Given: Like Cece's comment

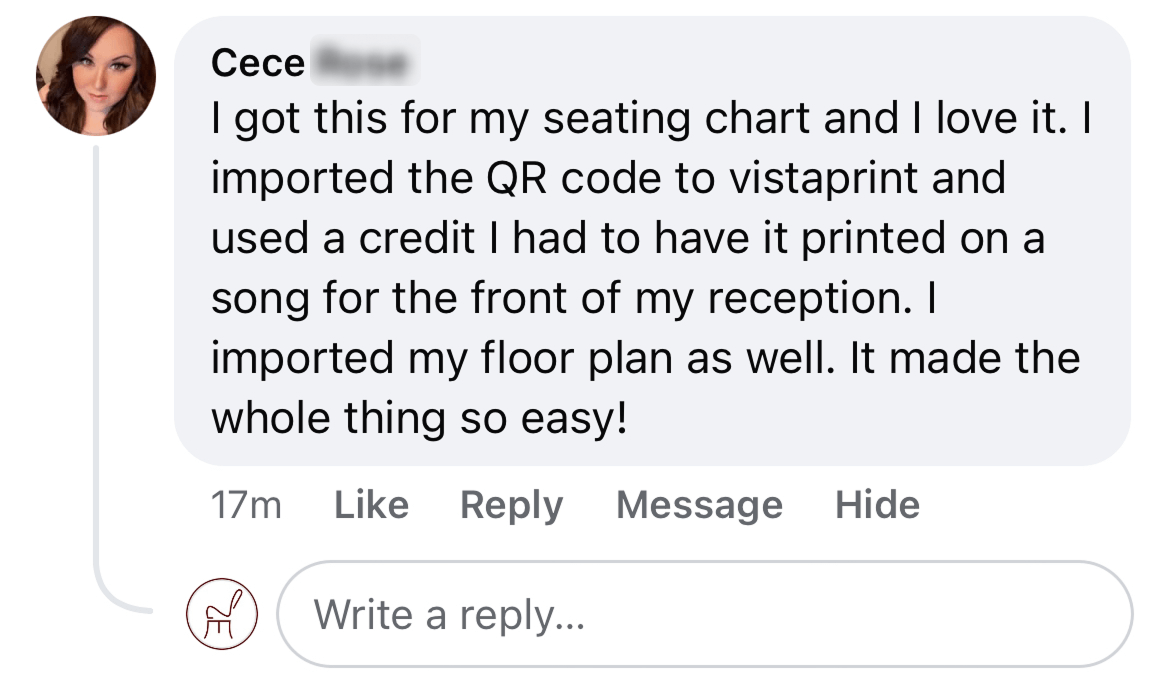Looking at the screenshot, I should (x=371, y=505).
